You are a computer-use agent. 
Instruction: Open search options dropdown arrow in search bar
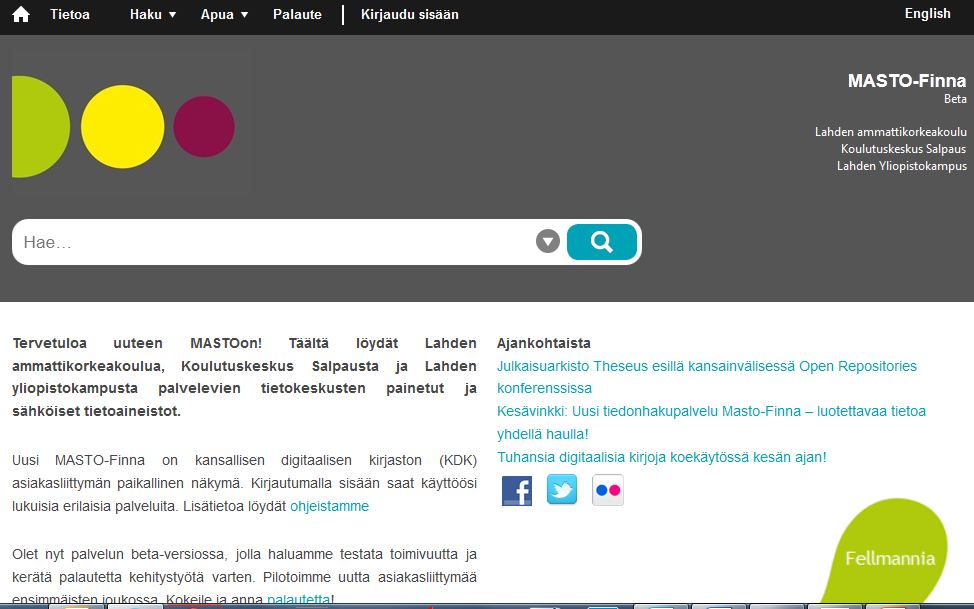[548, 241]
